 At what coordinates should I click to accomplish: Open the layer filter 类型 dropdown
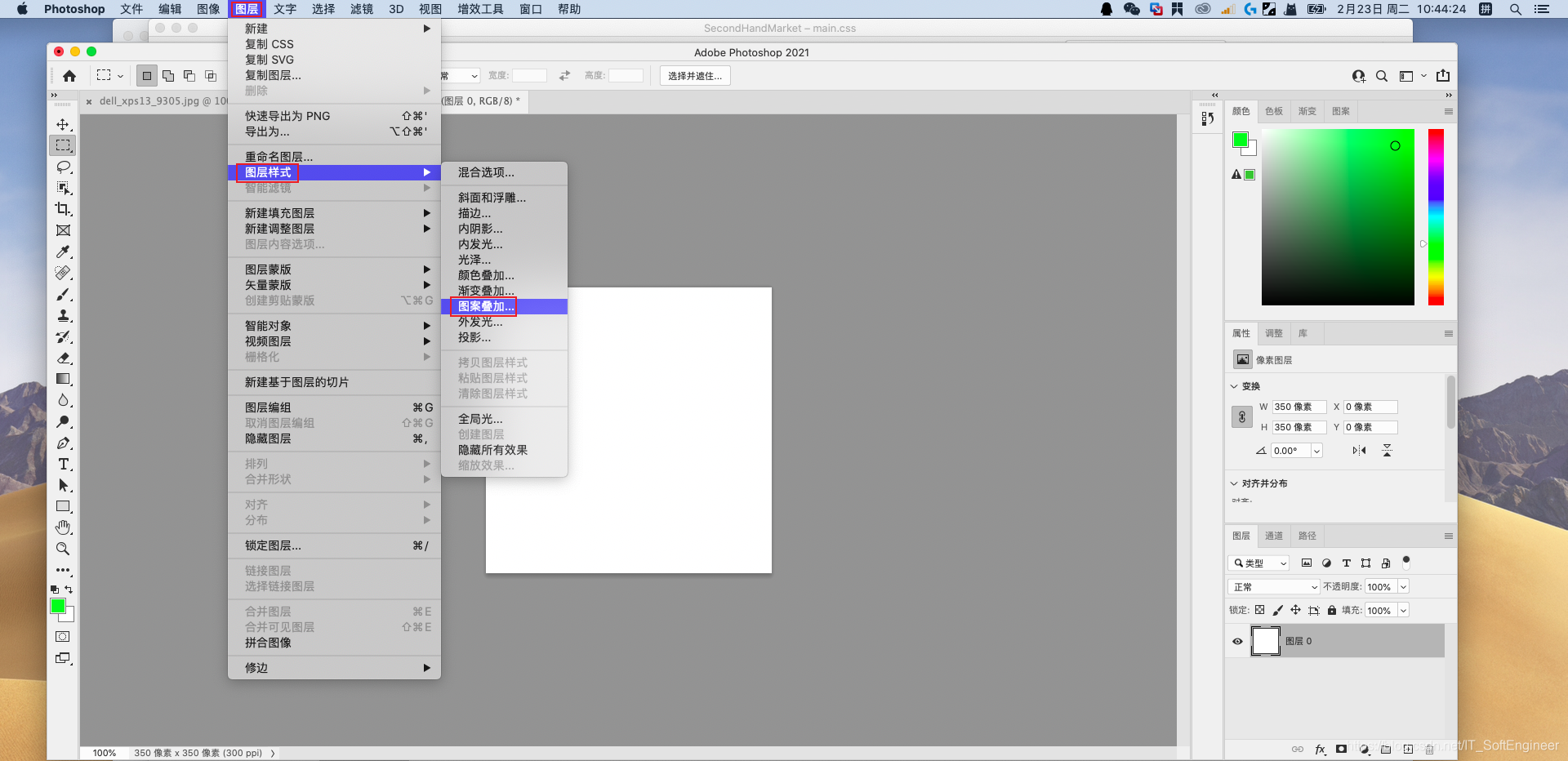[1258, 563]
